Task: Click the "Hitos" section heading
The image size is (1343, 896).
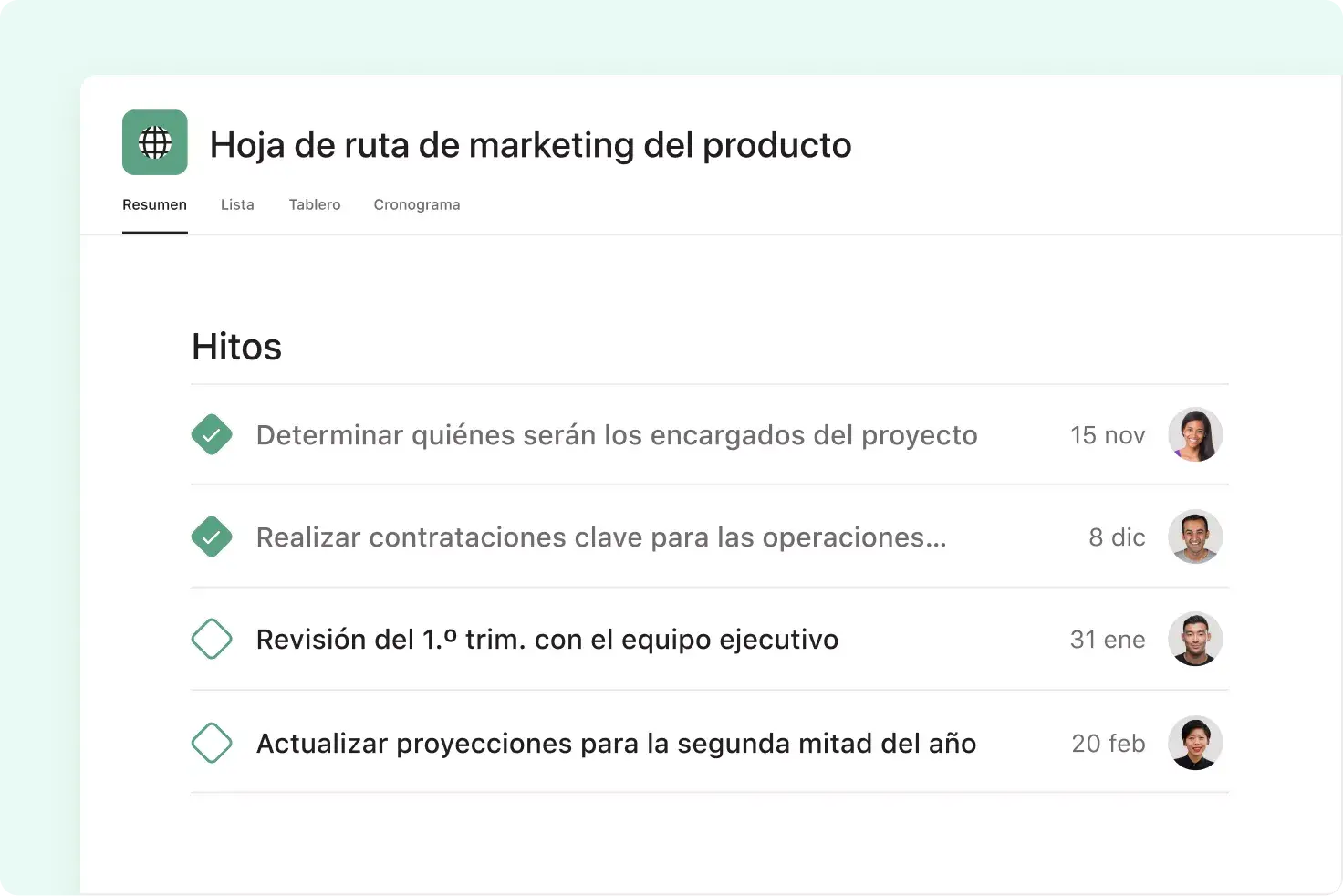Action: (235, 346)
